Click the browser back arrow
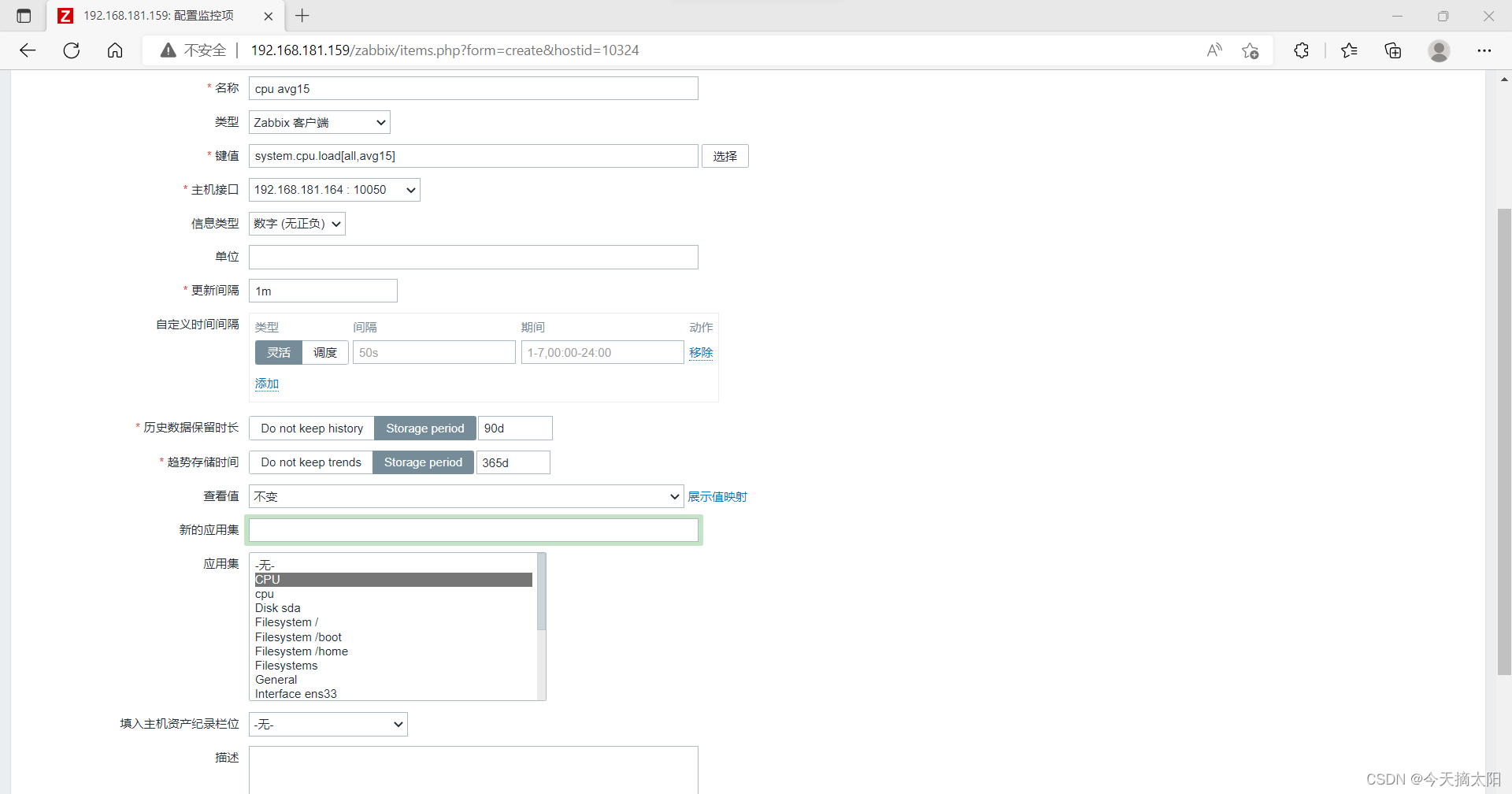The image size is (1512, 794). (x=28, y=50)
